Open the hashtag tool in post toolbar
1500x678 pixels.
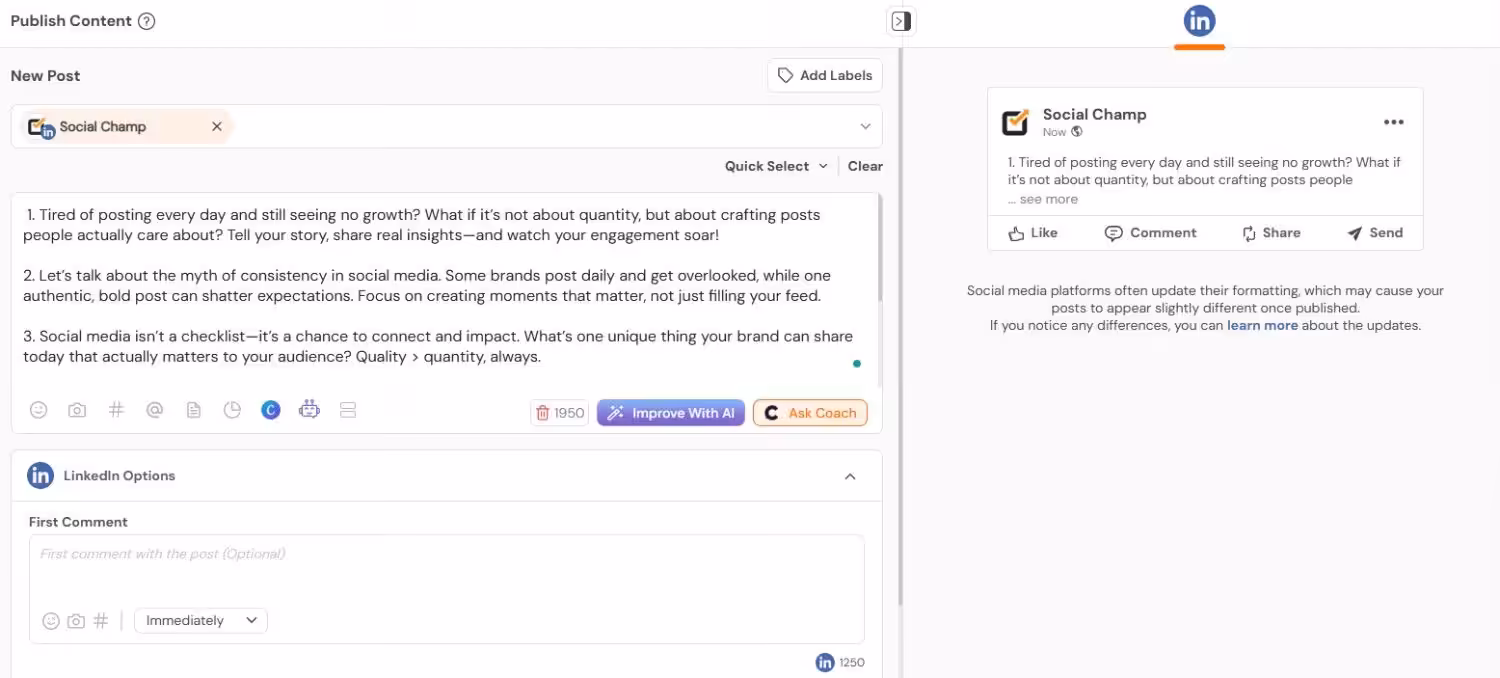tap(116, 410)
